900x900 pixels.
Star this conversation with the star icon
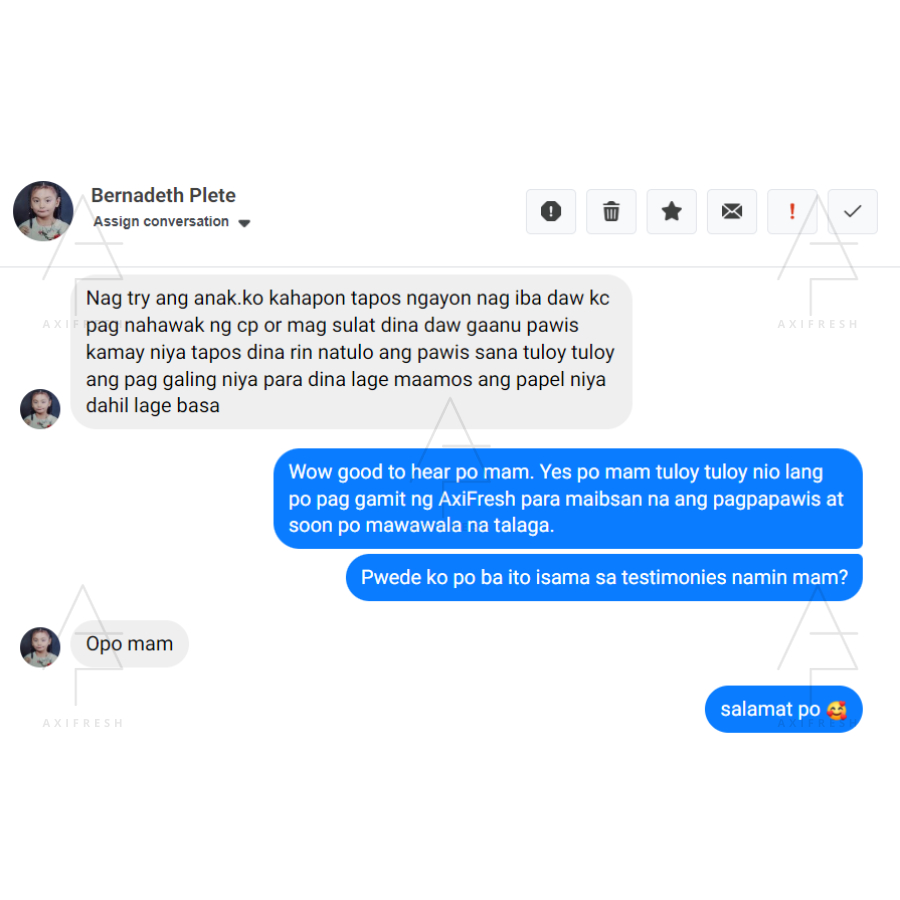[671, 211]
